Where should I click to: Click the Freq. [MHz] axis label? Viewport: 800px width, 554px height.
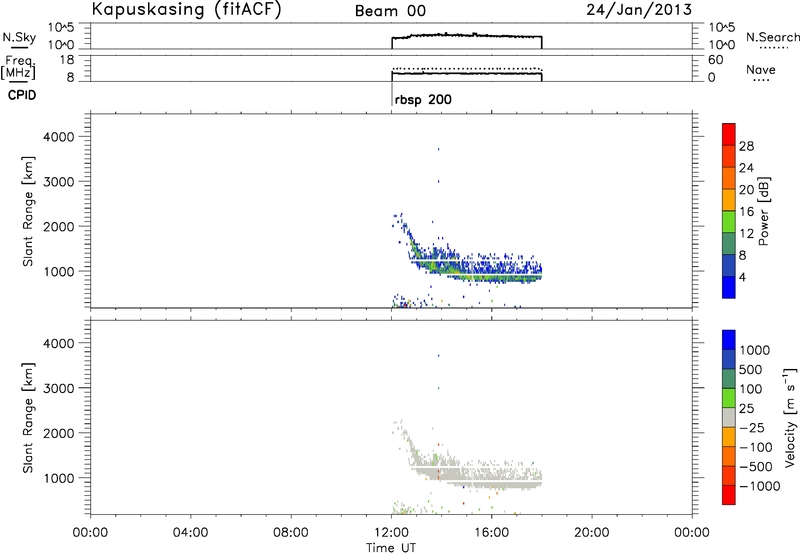(18, 67)
